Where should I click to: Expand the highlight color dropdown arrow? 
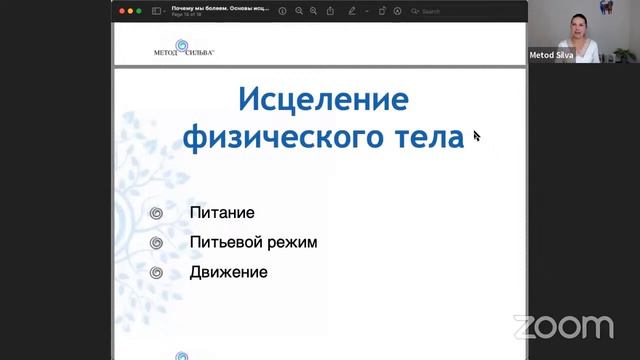click(367, 11)
